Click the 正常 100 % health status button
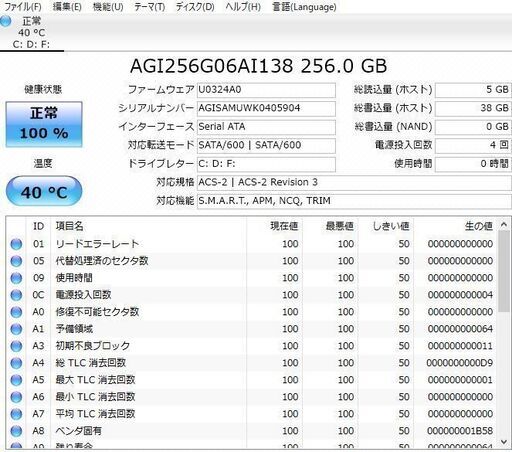The image size is (512, 452). click(44, 124)
